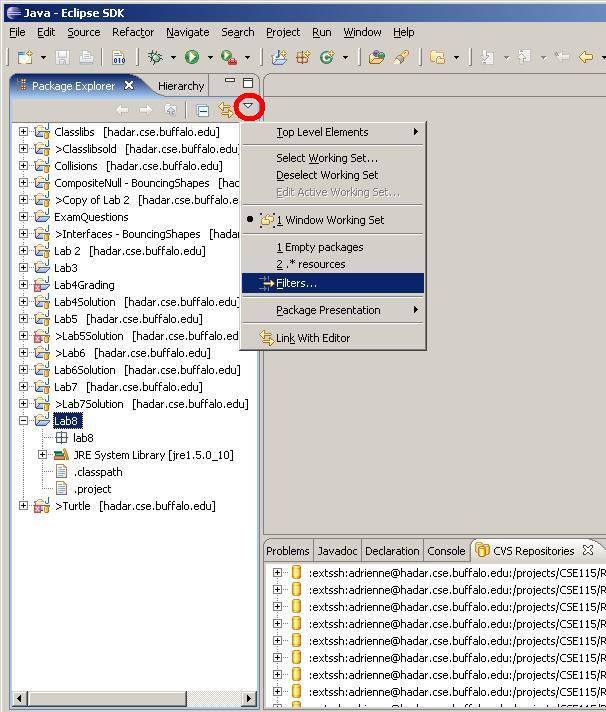Click the Debug bug icon in toolbar
Screen dimensions: 606x712
[x=155, y=58]
